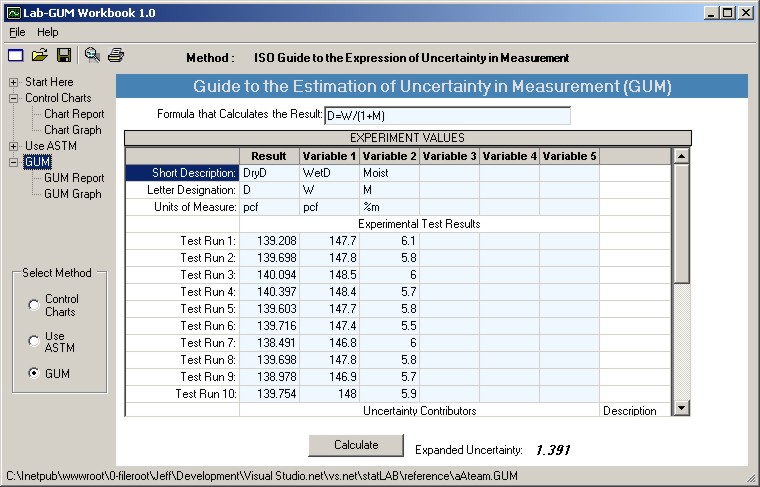The image size is (760, 487).
Task: Click the EXPERIMENT VALUES header bar
Action: (408, 138)
